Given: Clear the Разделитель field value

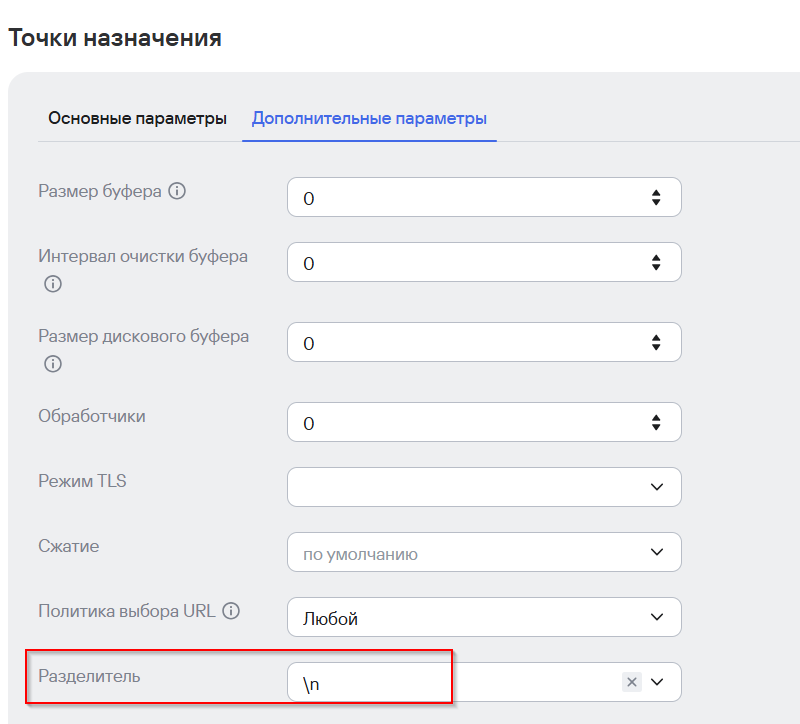Looking at the screenshot, I should click(632, 682).
